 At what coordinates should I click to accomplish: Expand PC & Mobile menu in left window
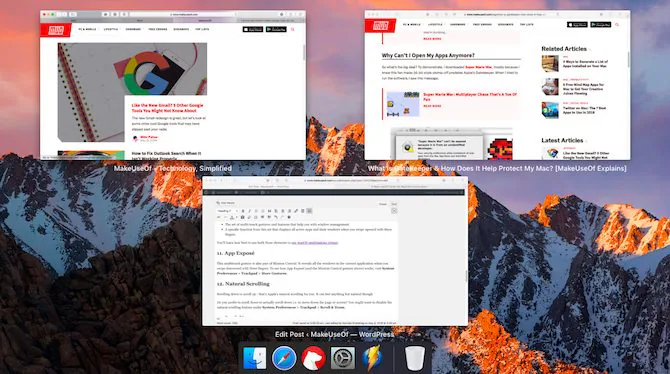pos(88,29)
